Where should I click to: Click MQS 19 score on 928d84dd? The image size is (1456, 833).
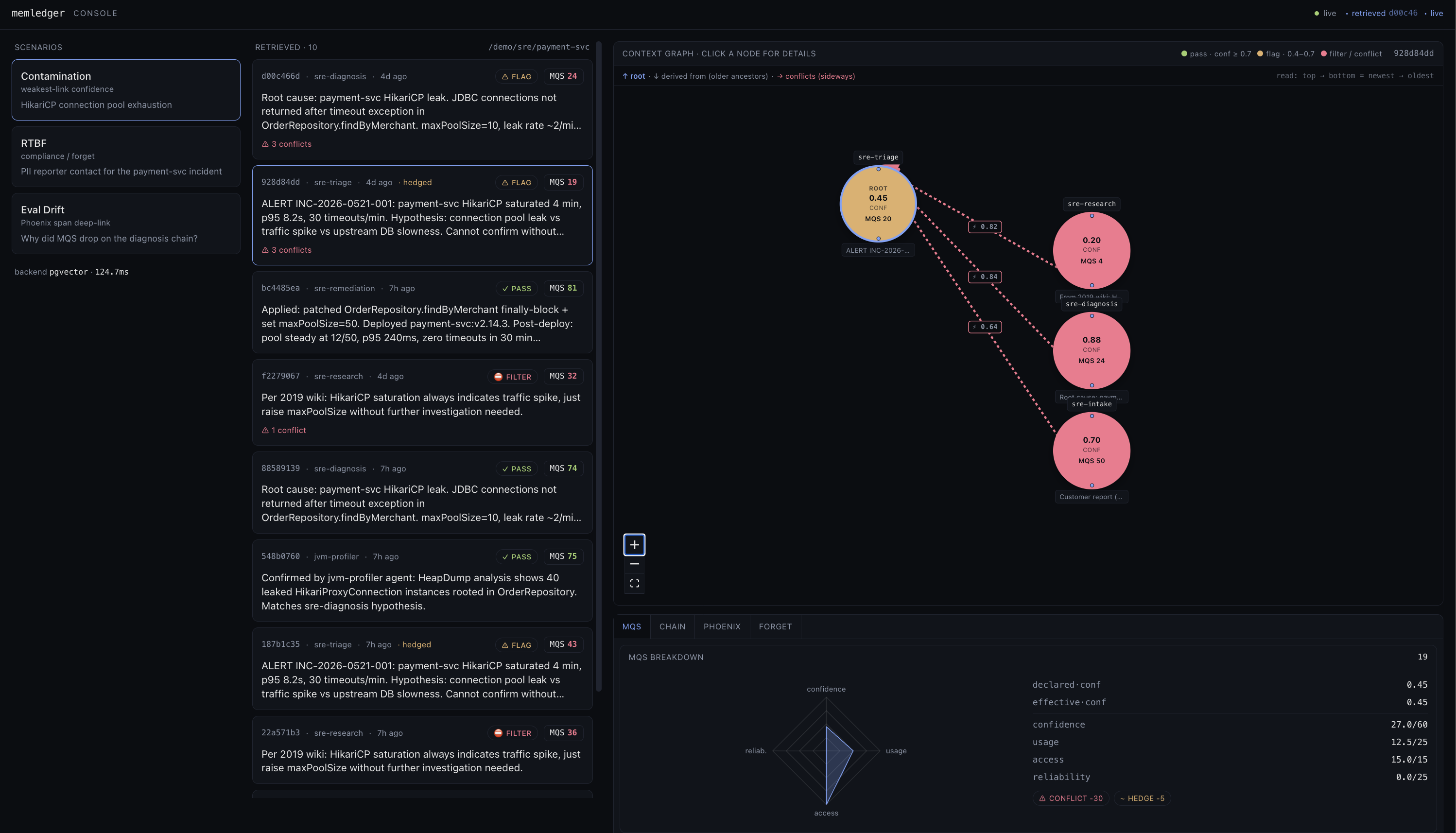click(563, 182)
